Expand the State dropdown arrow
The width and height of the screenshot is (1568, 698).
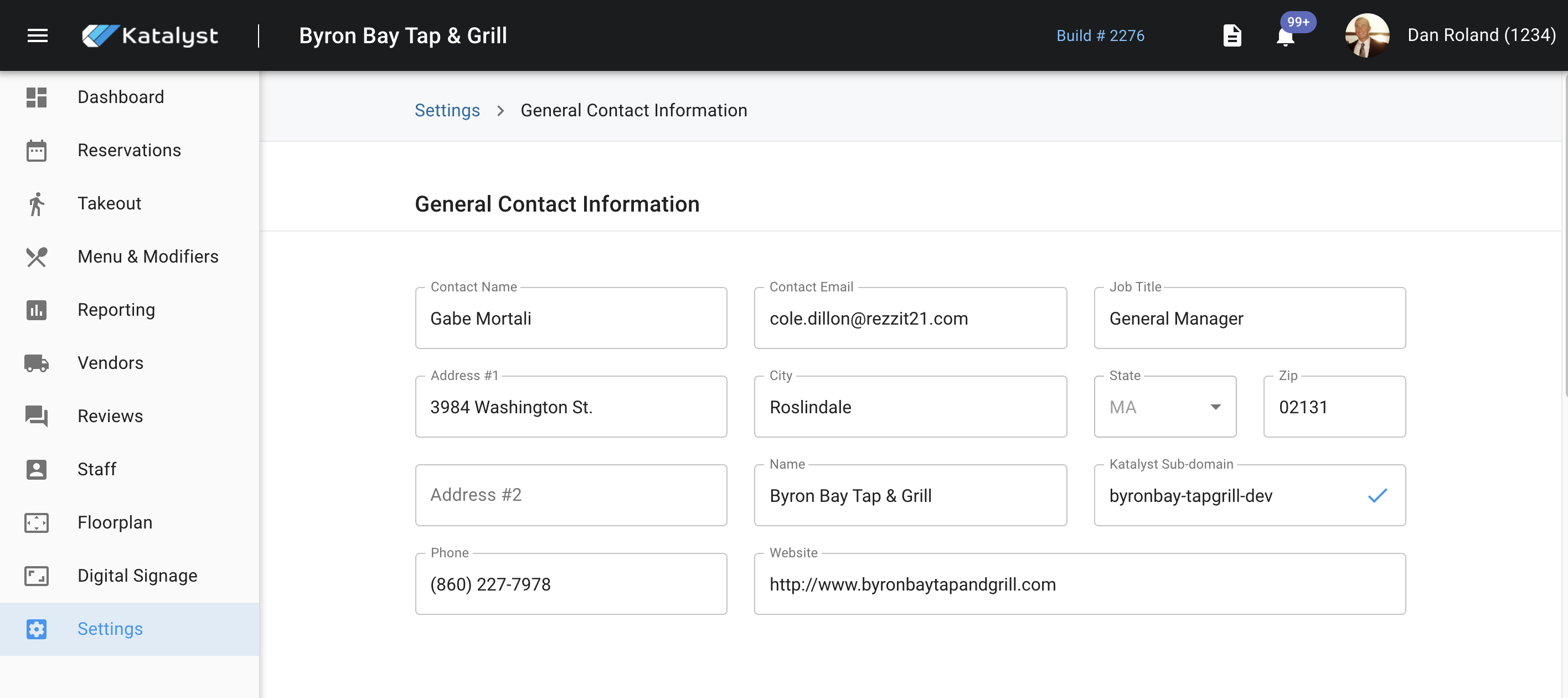[x=1215, y=407]
